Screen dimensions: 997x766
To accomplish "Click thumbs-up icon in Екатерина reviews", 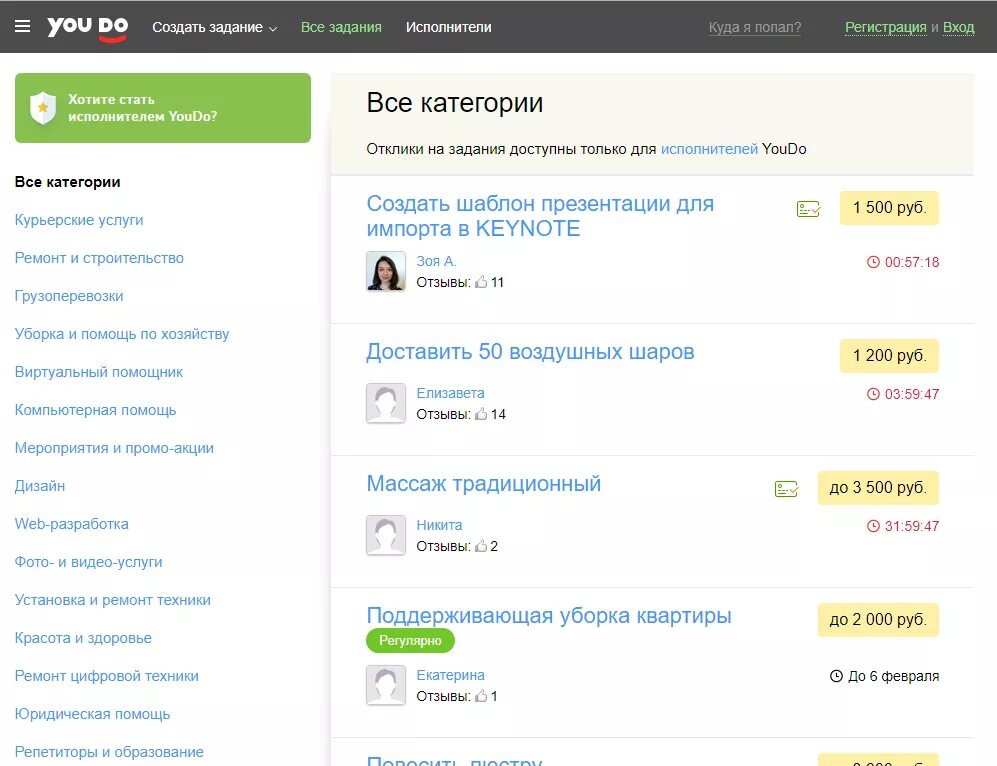I will [x=481, y=695].
